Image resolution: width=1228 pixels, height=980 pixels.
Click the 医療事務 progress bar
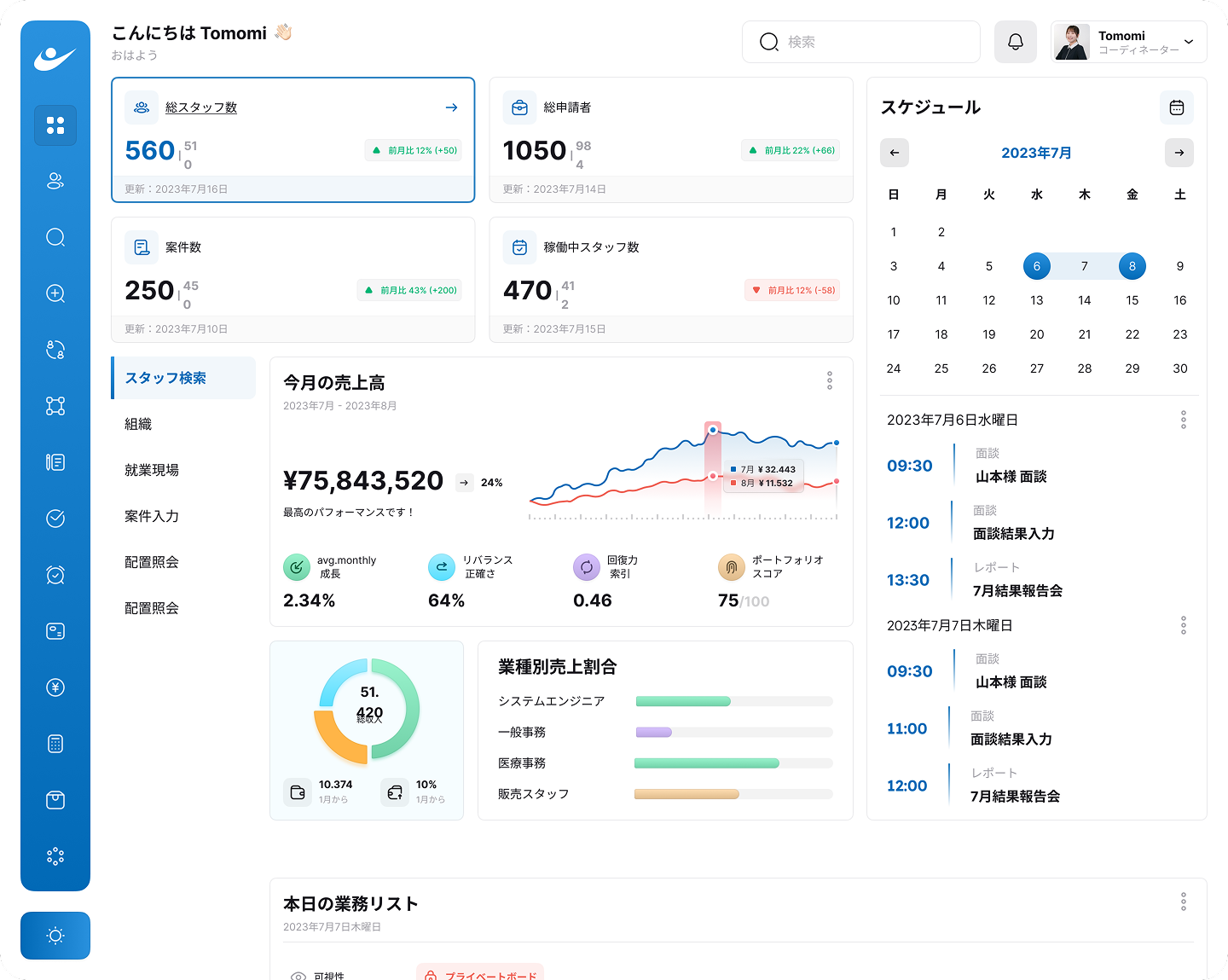(733, 763)
